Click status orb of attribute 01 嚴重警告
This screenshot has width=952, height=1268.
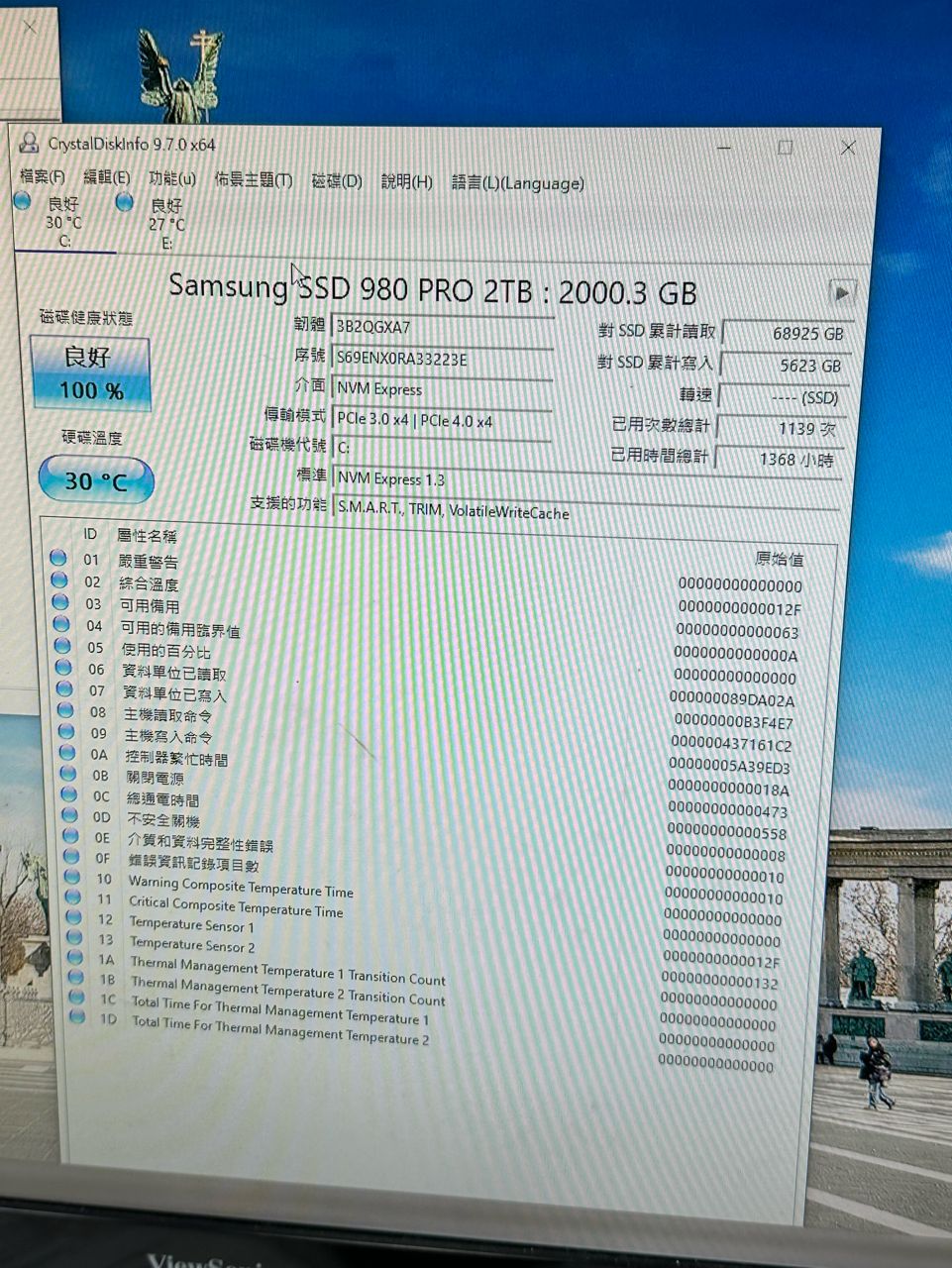[58, 559]
